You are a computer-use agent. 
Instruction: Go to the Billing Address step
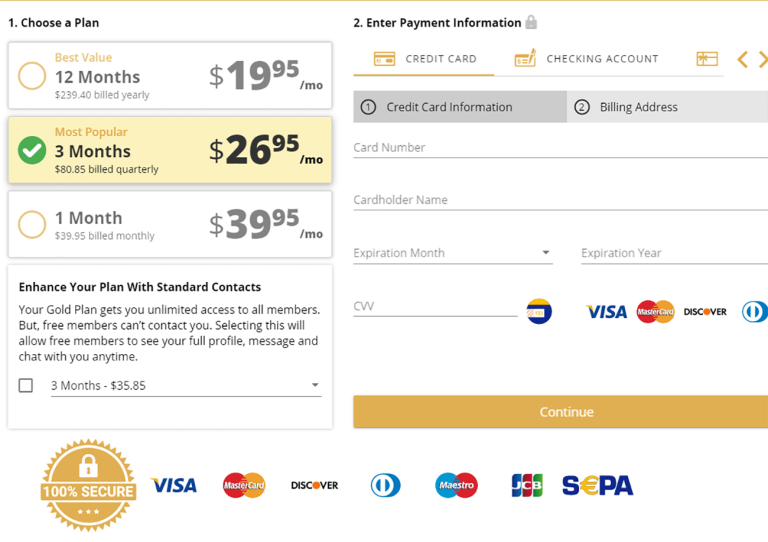pos(666,107)
